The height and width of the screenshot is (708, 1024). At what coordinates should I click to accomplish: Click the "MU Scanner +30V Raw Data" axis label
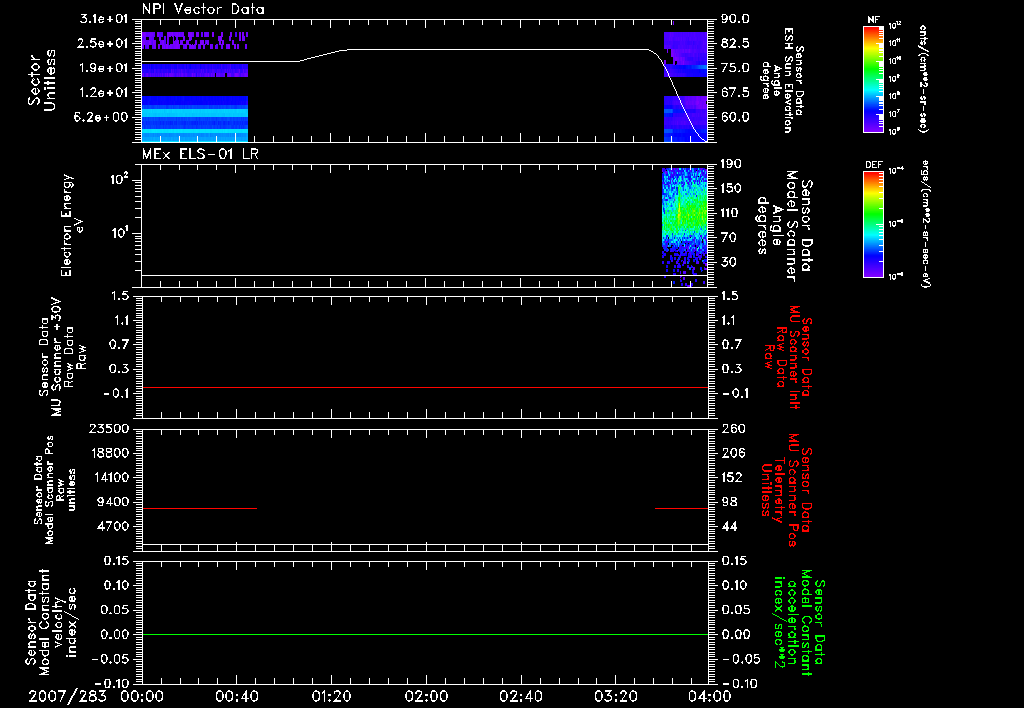click(x=62, y=357)
